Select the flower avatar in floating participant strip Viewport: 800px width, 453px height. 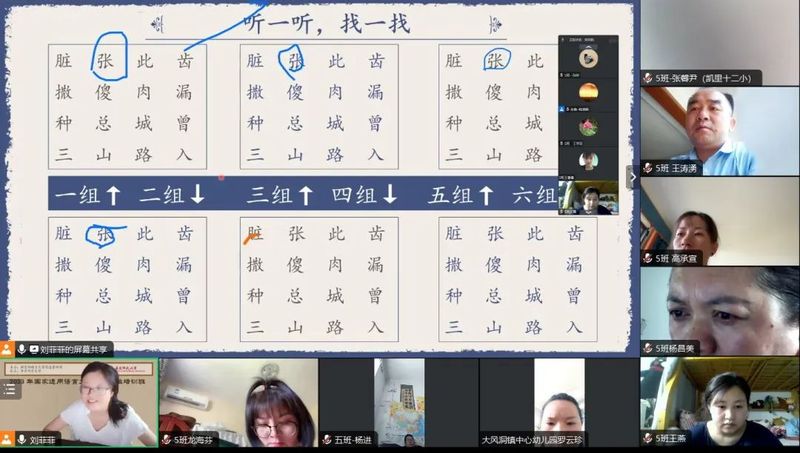coord(588,127)
